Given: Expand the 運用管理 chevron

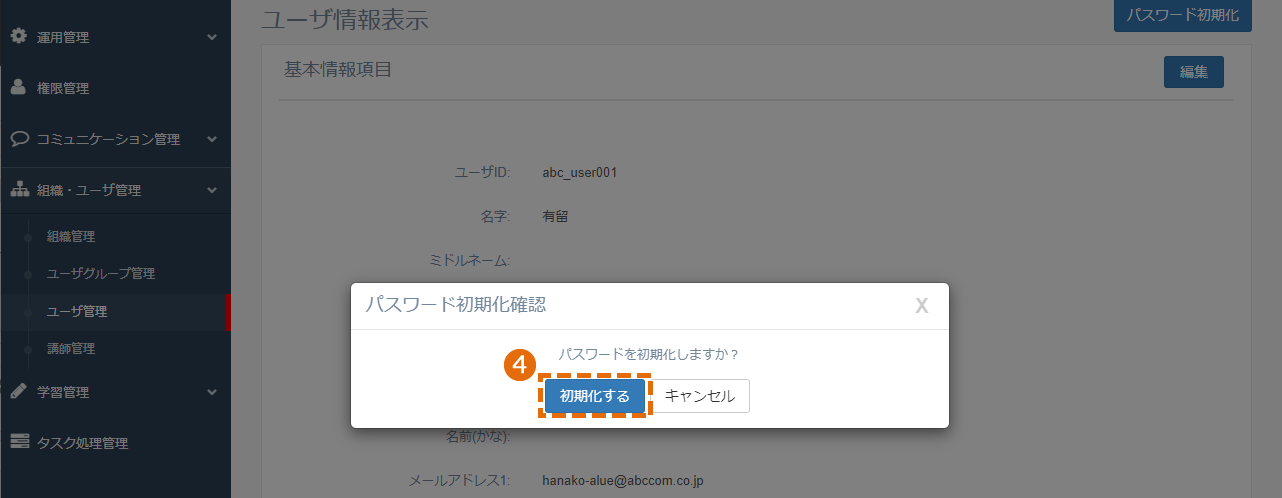Looking at the screenshot, I should 212,37.
